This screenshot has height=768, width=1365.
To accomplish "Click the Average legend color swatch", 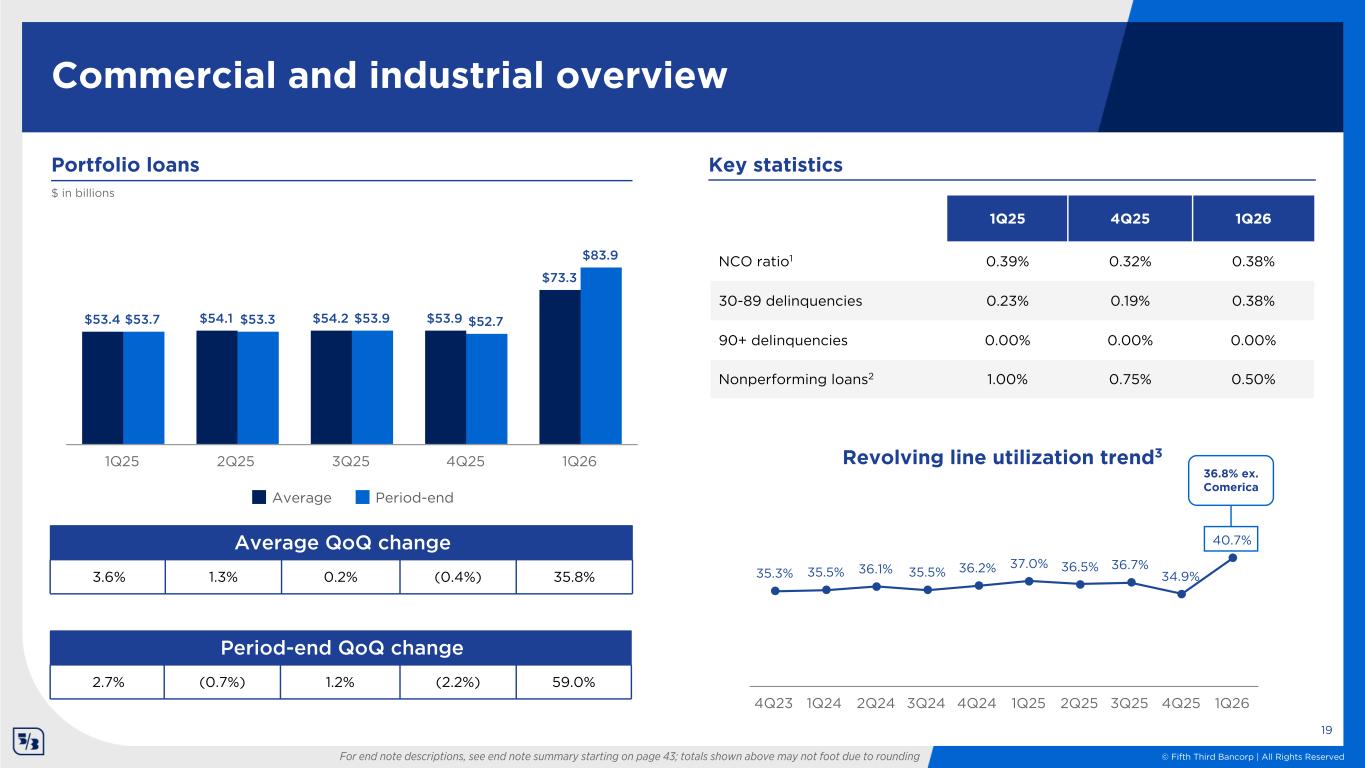I will (x=259, y=497).
